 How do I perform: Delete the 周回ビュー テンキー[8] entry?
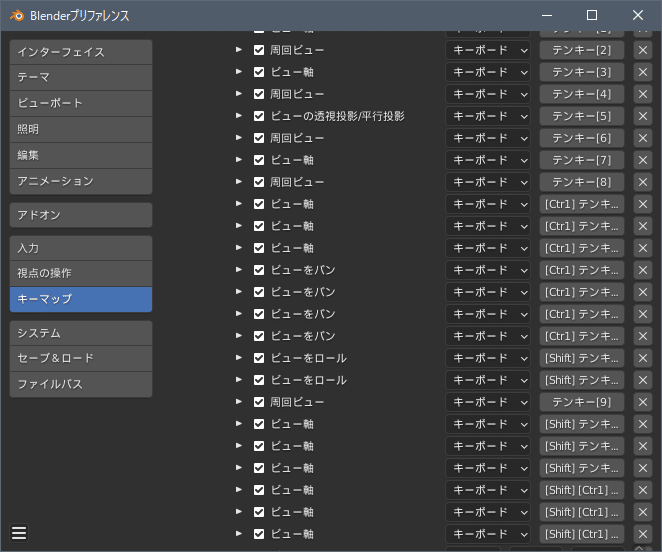click(x=643, y=182)
